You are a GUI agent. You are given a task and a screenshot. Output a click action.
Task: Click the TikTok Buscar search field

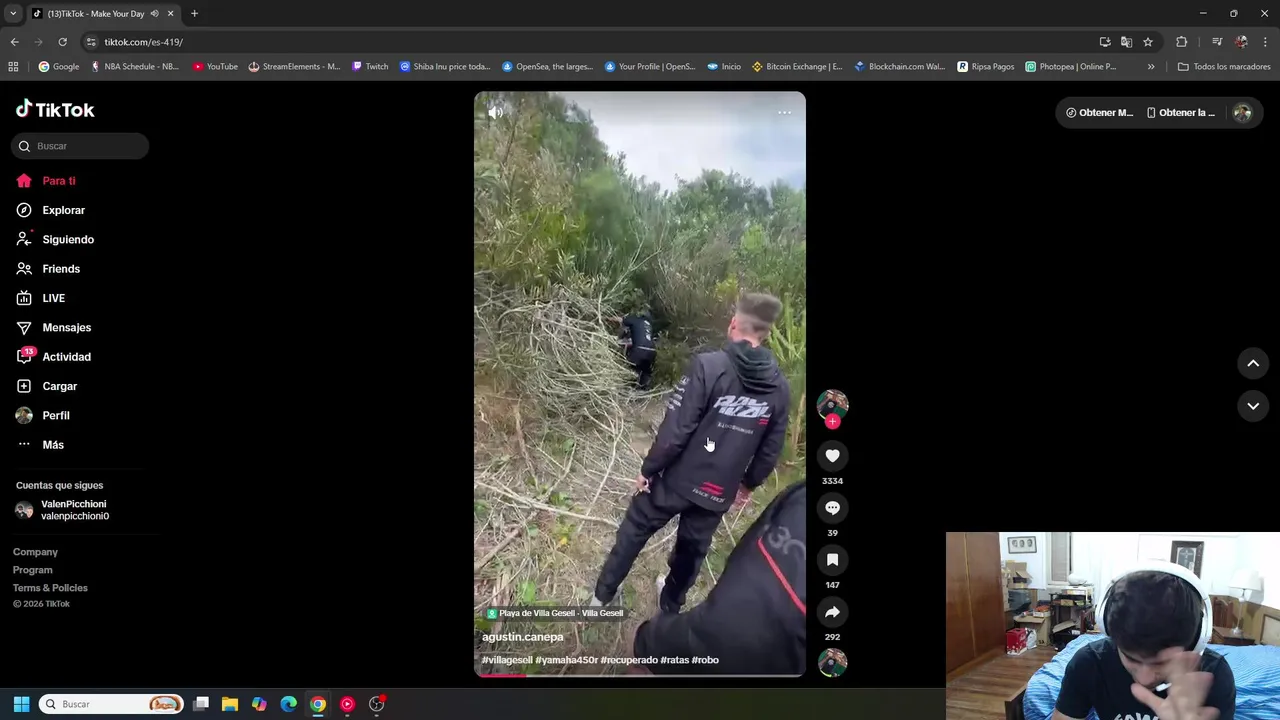[x=81, y=146]
